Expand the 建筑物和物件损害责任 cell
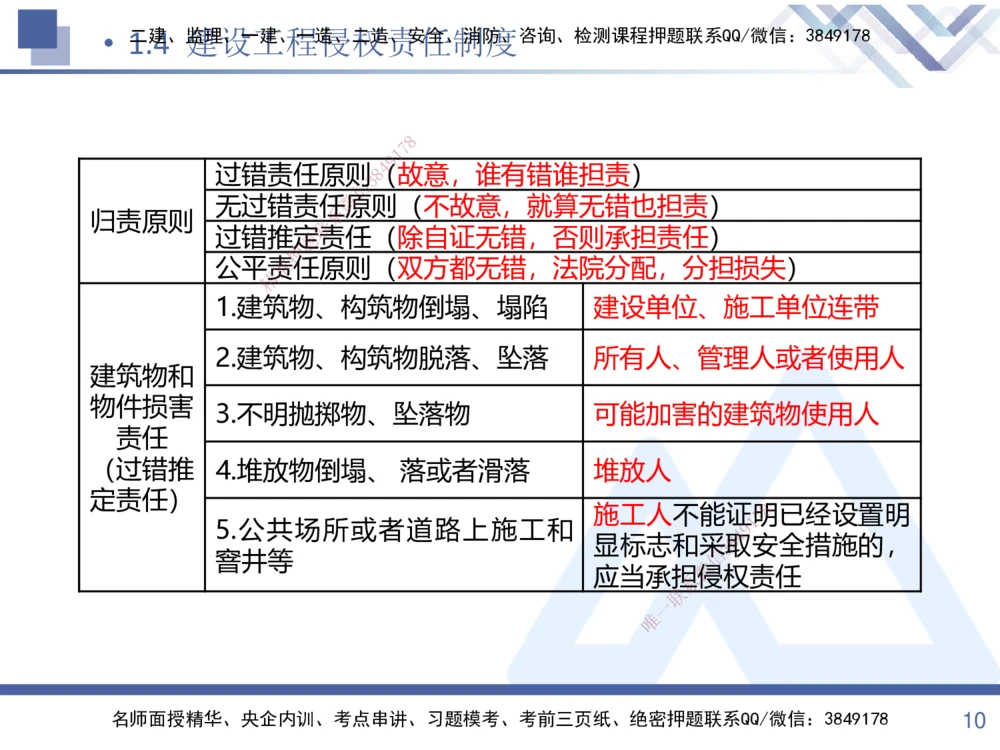The image size is (1000, 750). (x=140, y=436)
